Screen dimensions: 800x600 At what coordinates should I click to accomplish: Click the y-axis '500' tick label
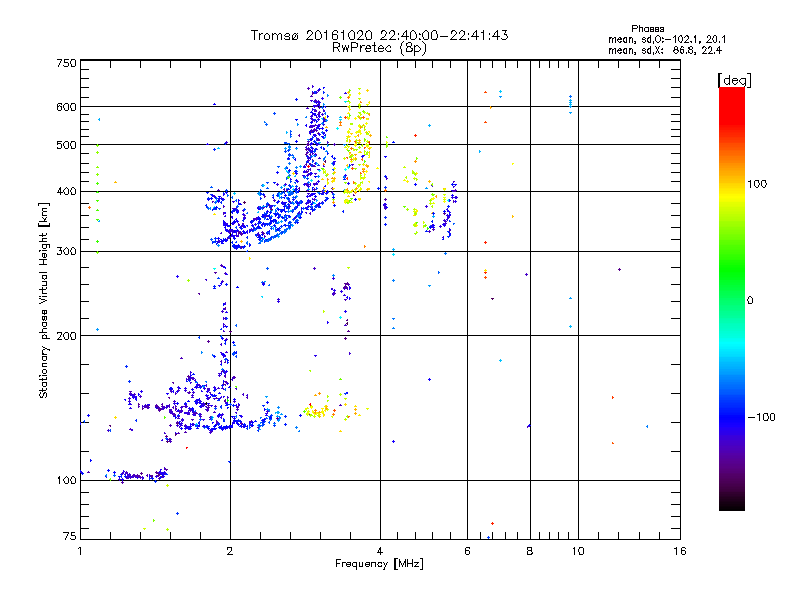point(66,145)
